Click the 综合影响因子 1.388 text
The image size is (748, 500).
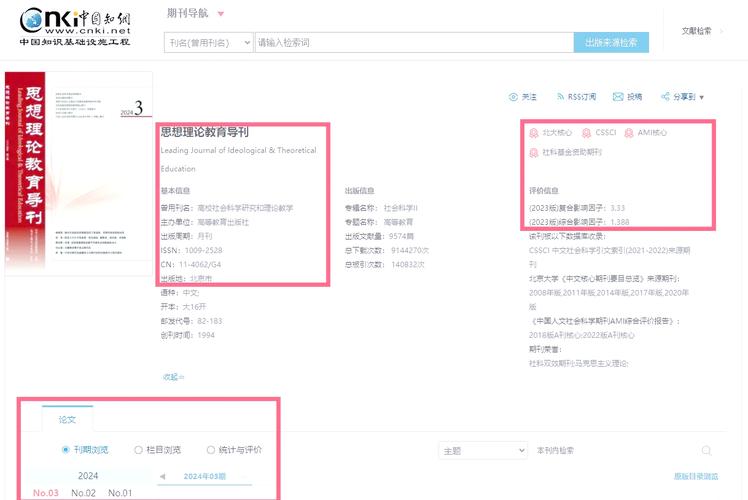579,222
